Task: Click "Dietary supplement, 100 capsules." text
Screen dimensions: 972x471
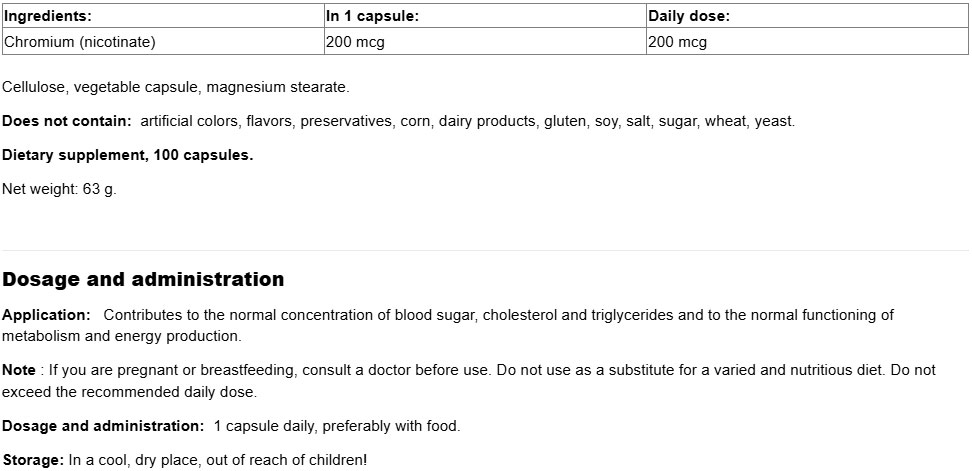Action: point(128,155)
